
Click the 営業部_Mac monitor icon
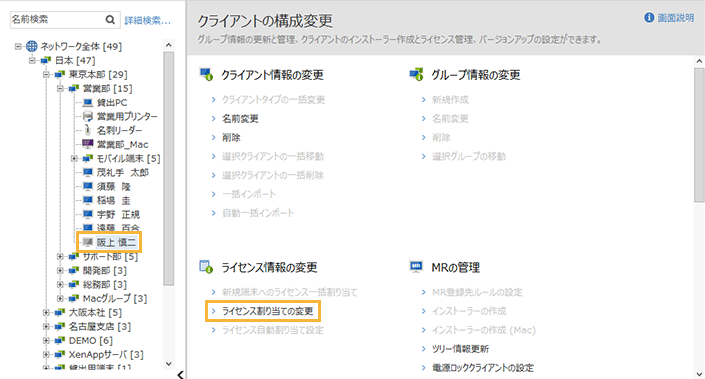[88, 144]
